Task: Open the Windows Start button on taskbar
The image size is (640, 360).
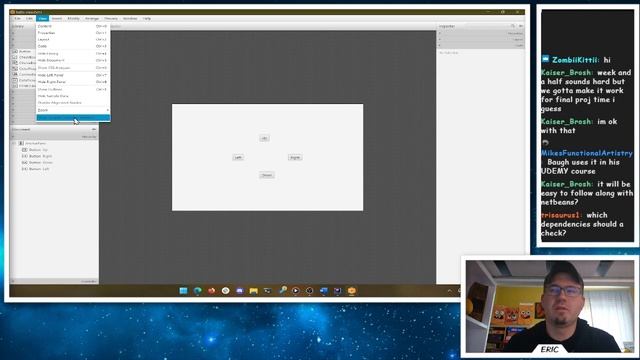Action: tap(183, 291)
